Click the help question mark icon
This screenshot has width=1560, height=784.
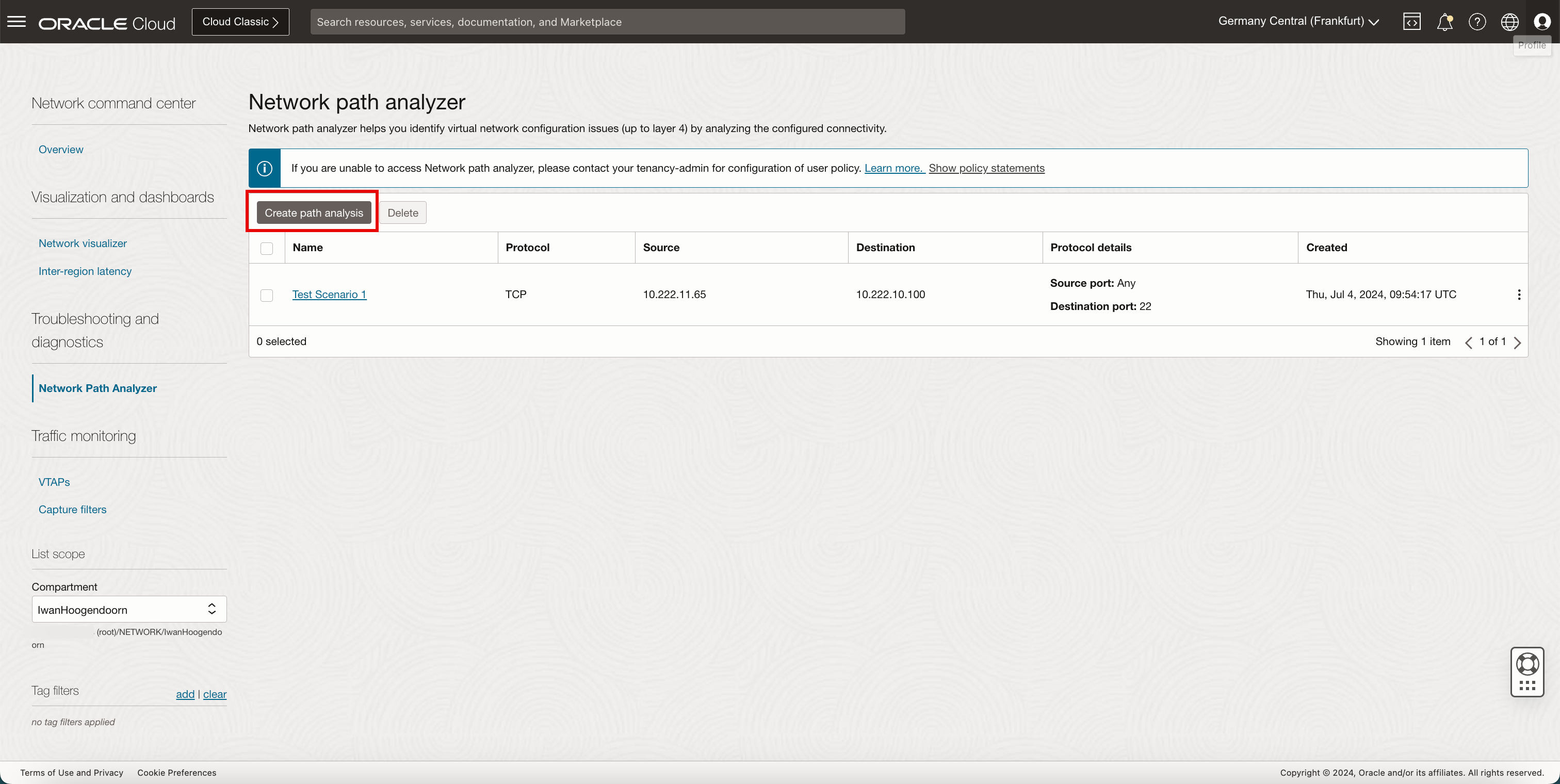1477,22
